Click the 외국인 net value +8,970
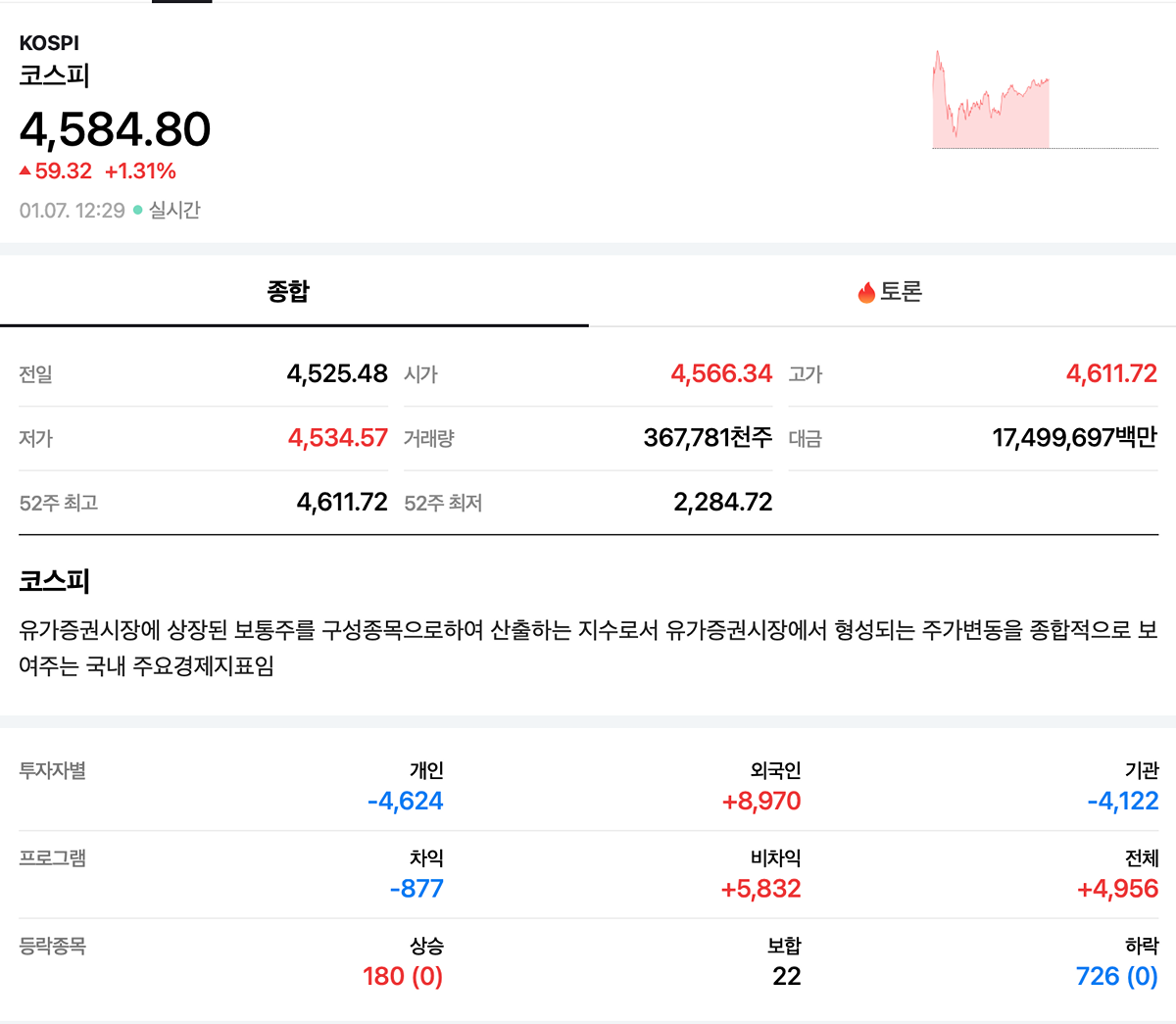The image size is (1176, 1024). [x=760, y=802]
